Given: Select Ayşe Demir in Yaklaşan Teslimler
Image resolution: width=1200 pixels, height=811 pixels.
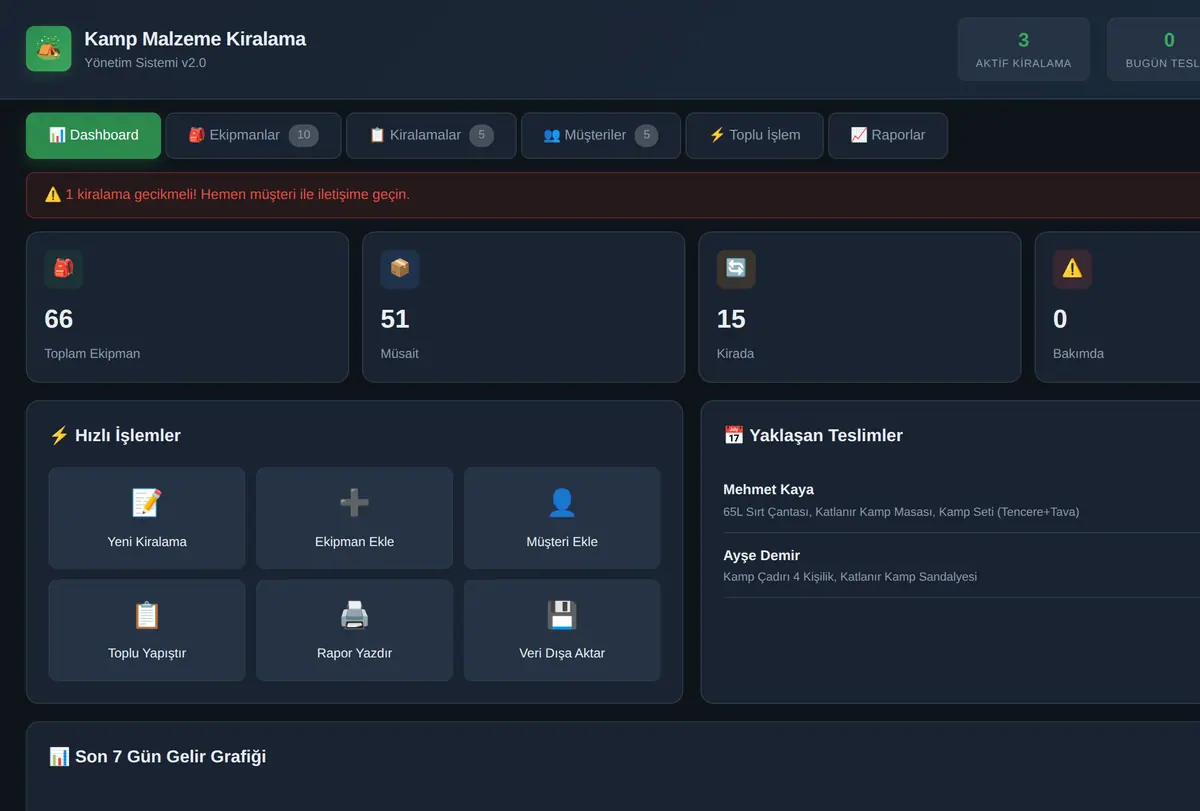Looking at the screenshot, I should pyautogui.click(x=761, y=556).
